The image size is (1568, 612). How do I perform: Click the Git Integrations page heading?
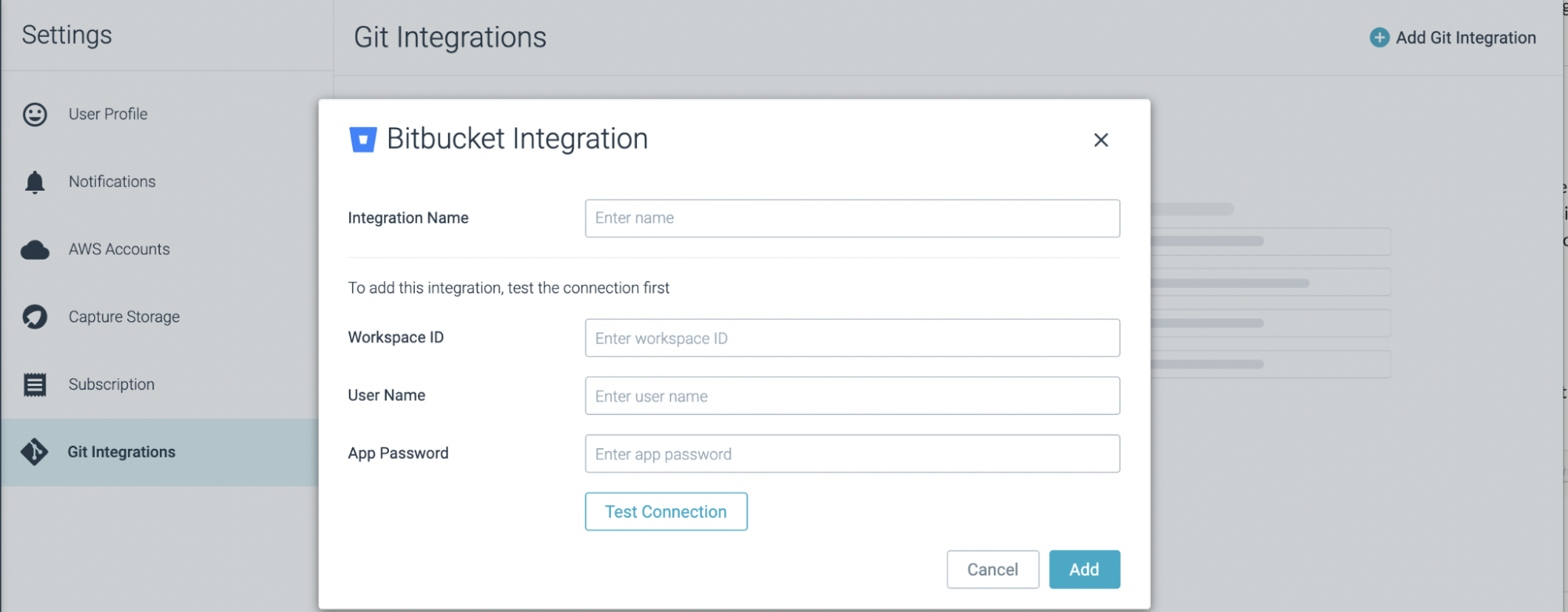(450, 38)
